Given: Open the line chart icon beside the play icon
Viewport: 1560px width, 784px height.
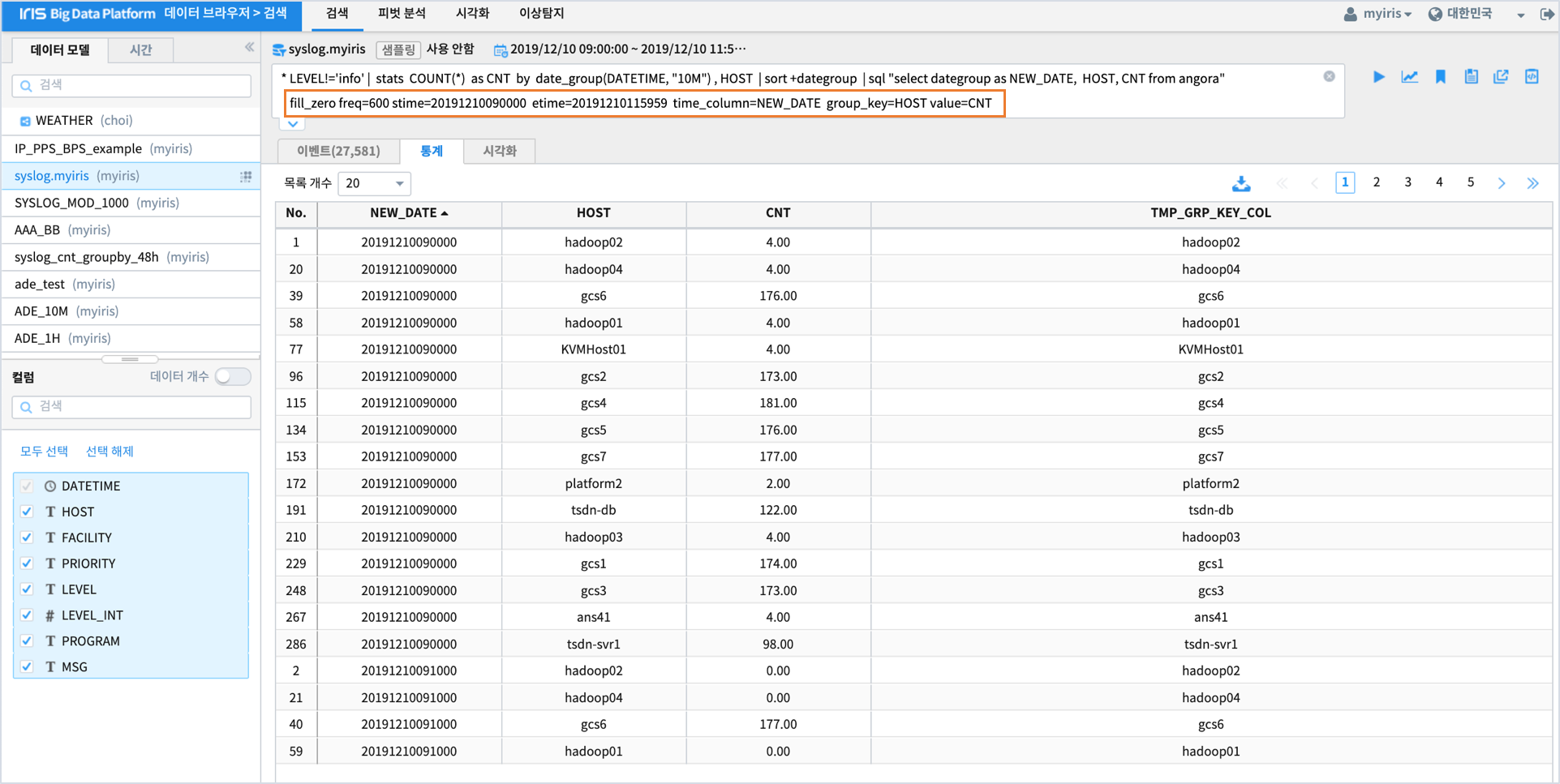Looking at the screenshot, I should click(x=1409, y=77).
